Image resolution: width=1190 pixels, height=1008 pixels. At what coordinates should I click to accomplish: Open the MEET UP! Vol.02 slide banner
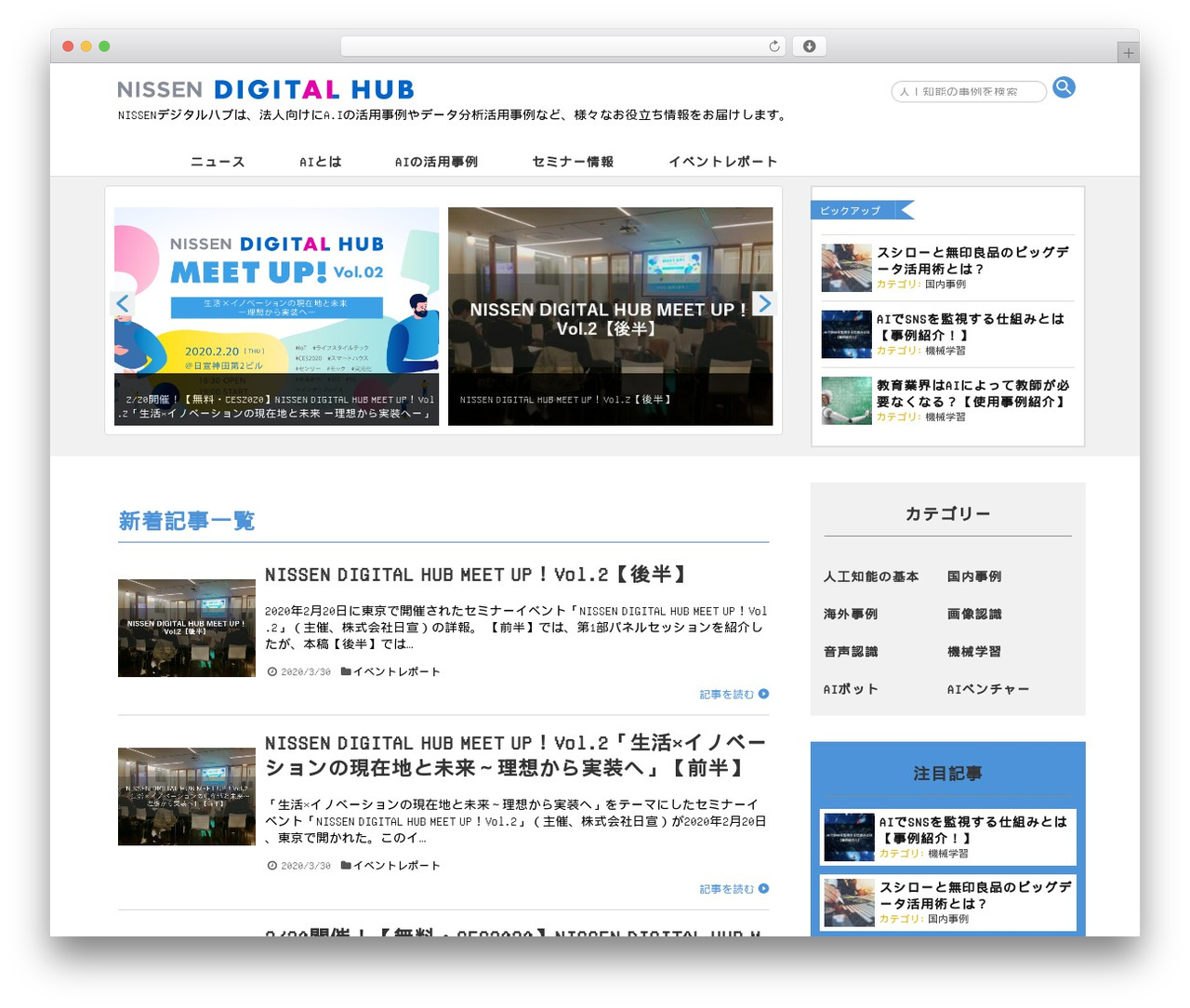(x=277, y=316)
